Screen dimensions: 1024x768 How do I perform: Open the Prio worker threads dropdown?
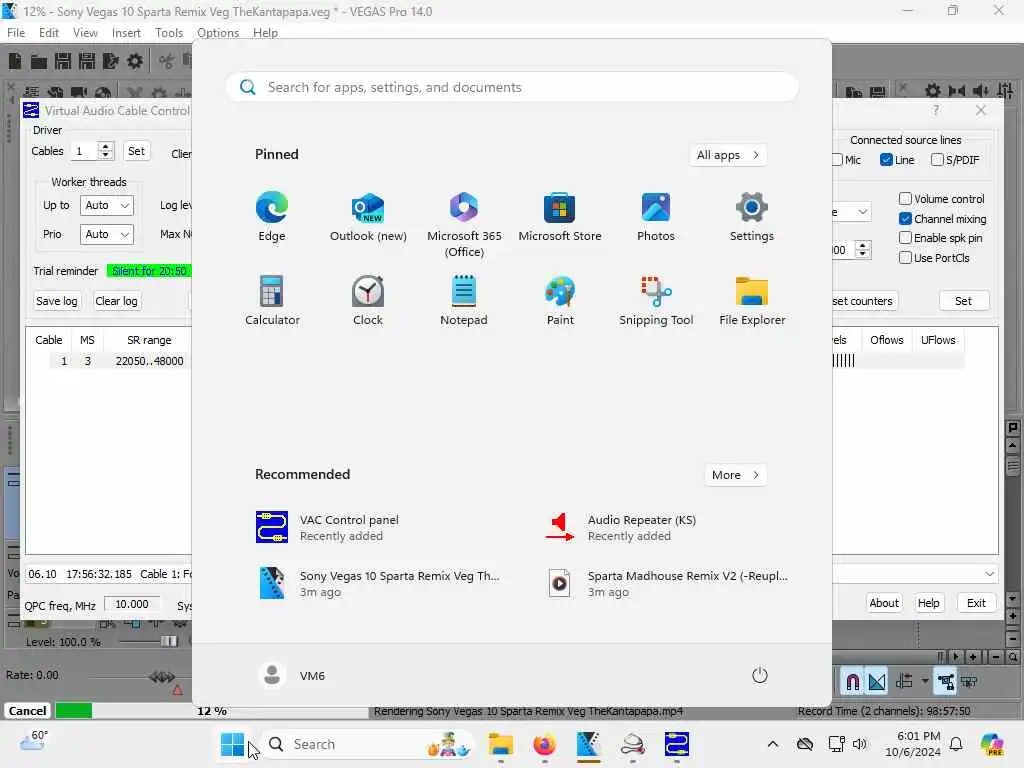coord(106,234)
